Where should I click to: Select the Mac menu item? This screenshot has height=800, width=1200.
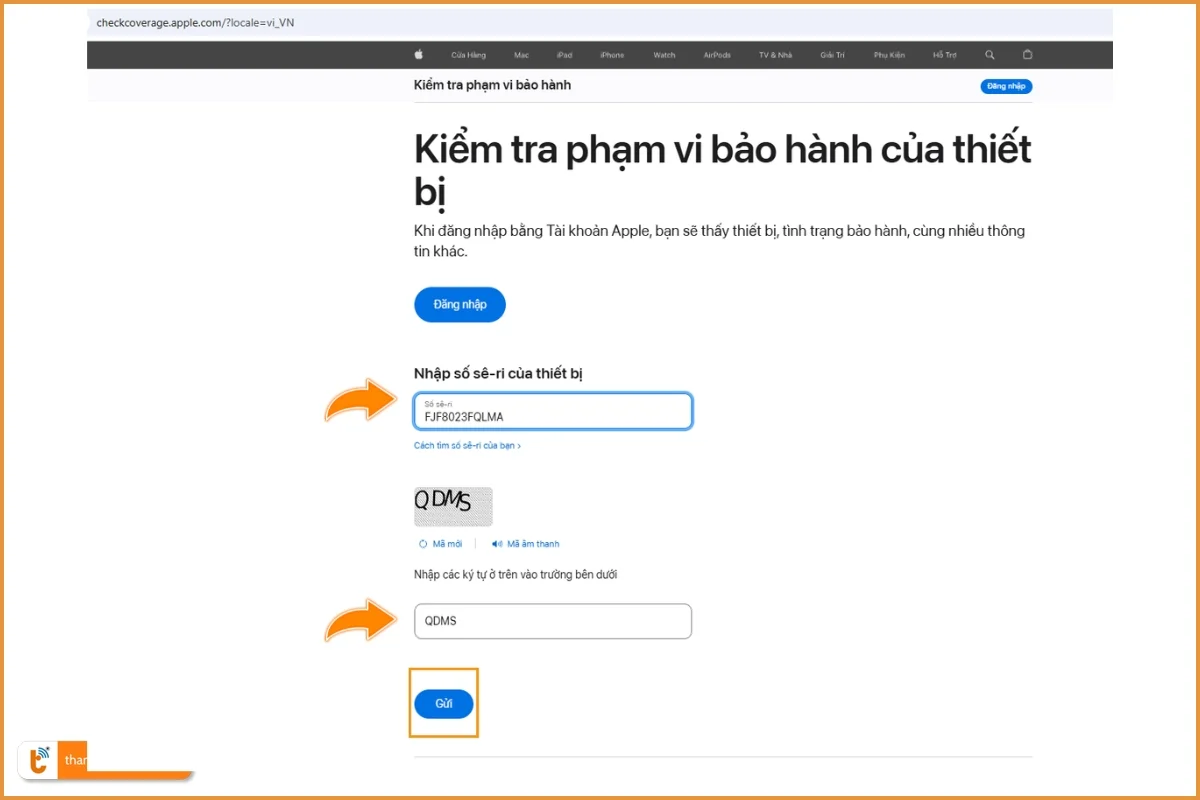pos(521,55)
